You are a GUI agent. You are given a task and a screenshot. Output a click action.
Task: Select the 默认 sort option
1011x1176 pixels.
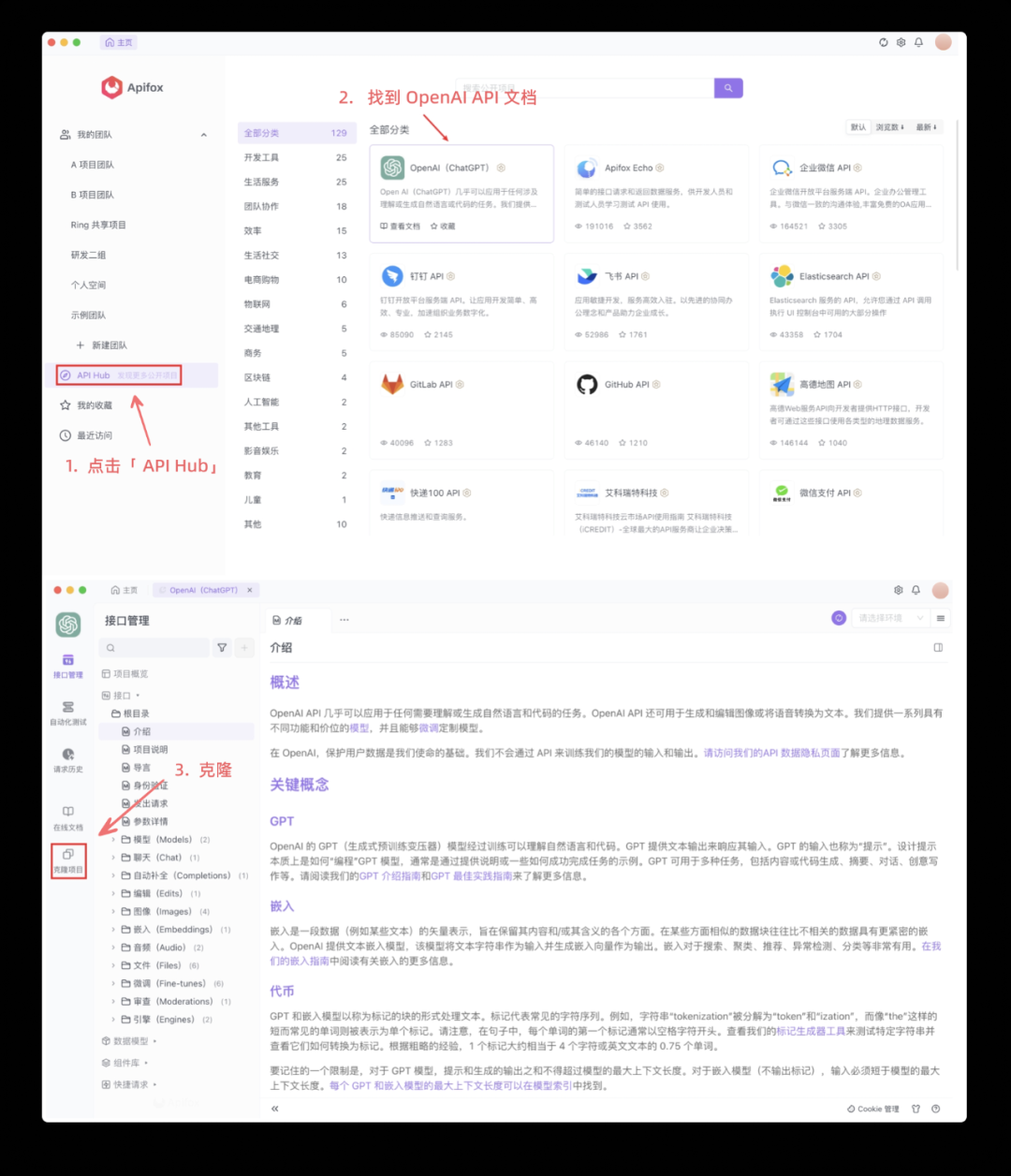pos(858,127)
